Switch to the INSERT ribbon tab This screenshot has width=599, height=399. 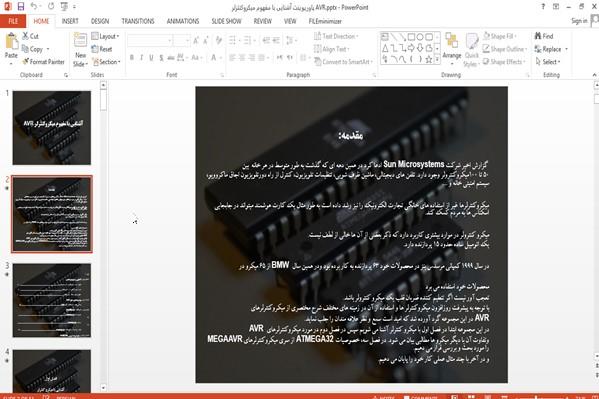coord(70,21)
